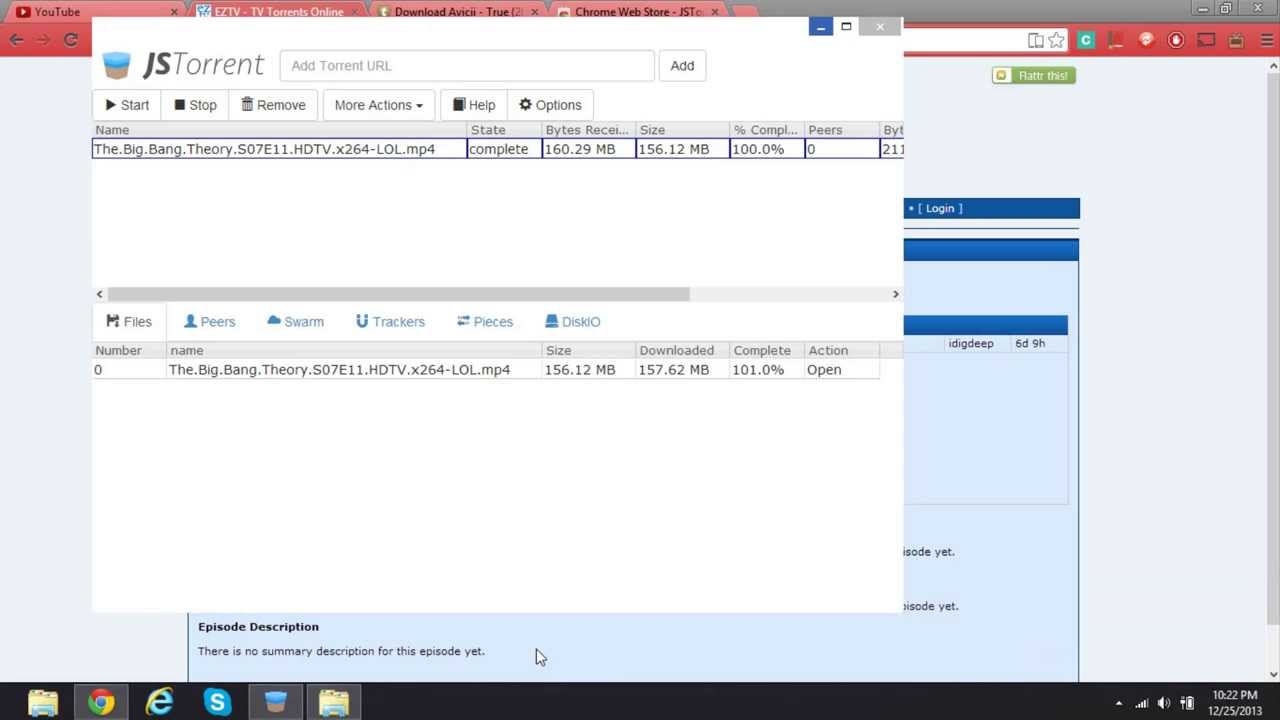This screenshot has height=720, width=1280.
Task: Click the Action column header in Files
Action: pos(842,351)
